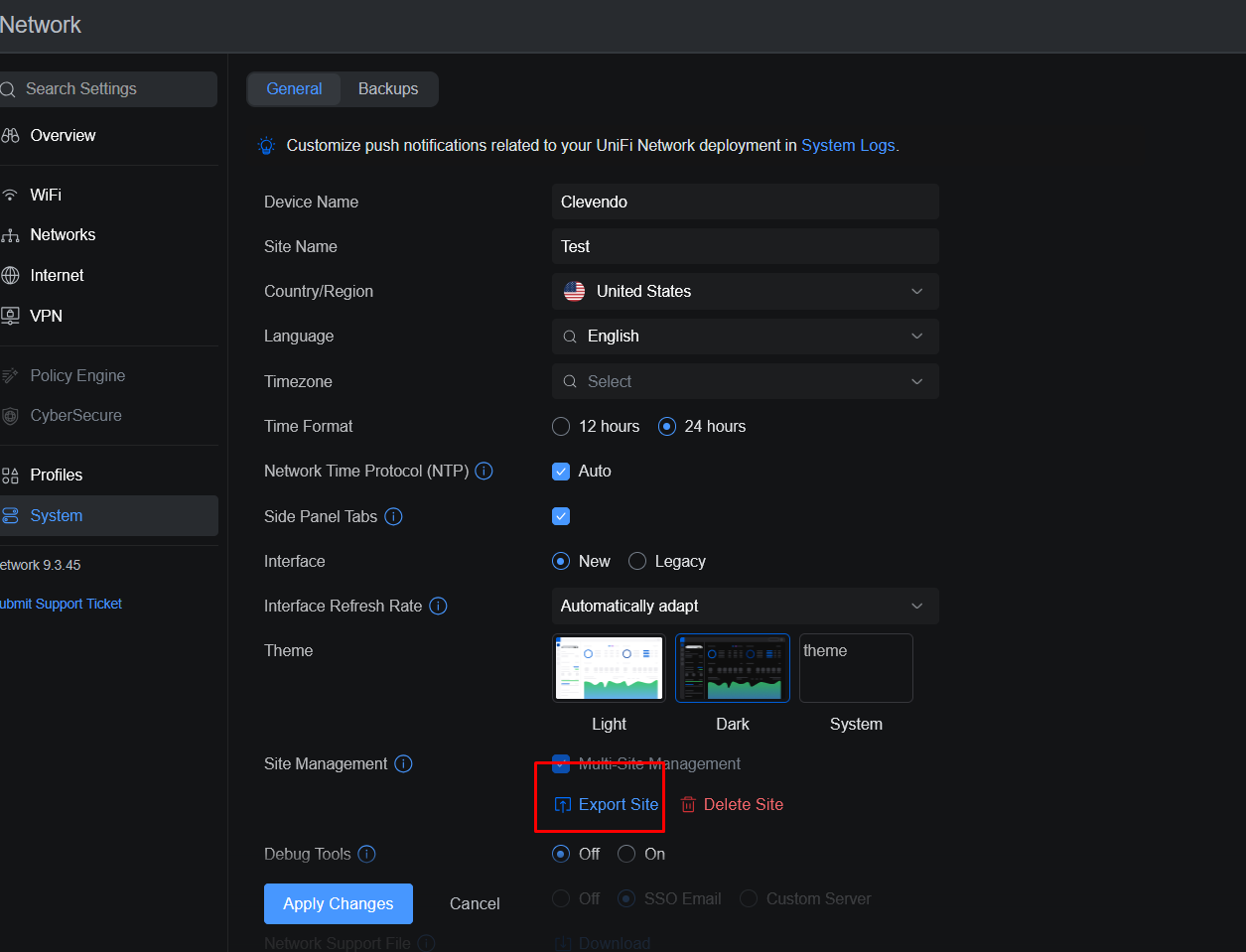Click the Delete Site trash icon
The image size is (1246, 952).
pos(688,805)
